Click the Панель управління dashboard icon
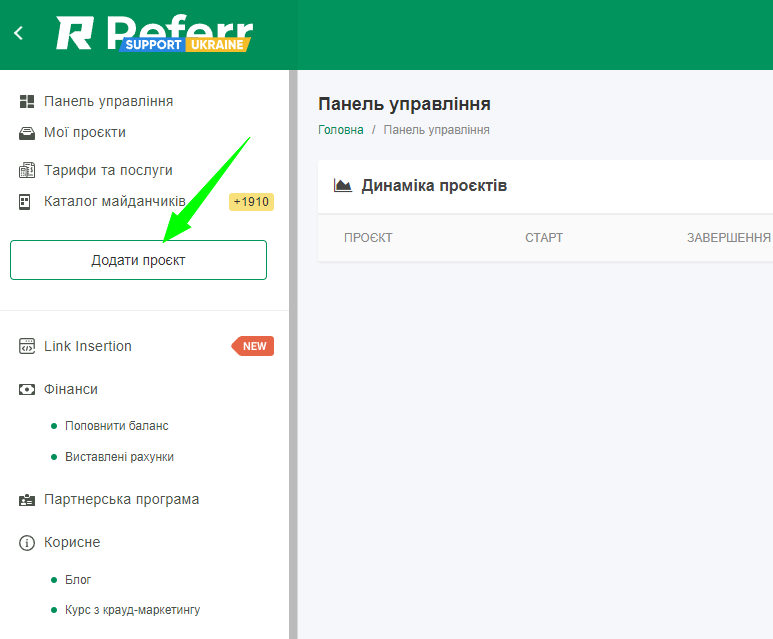773x639 pixels. point(27,101)
